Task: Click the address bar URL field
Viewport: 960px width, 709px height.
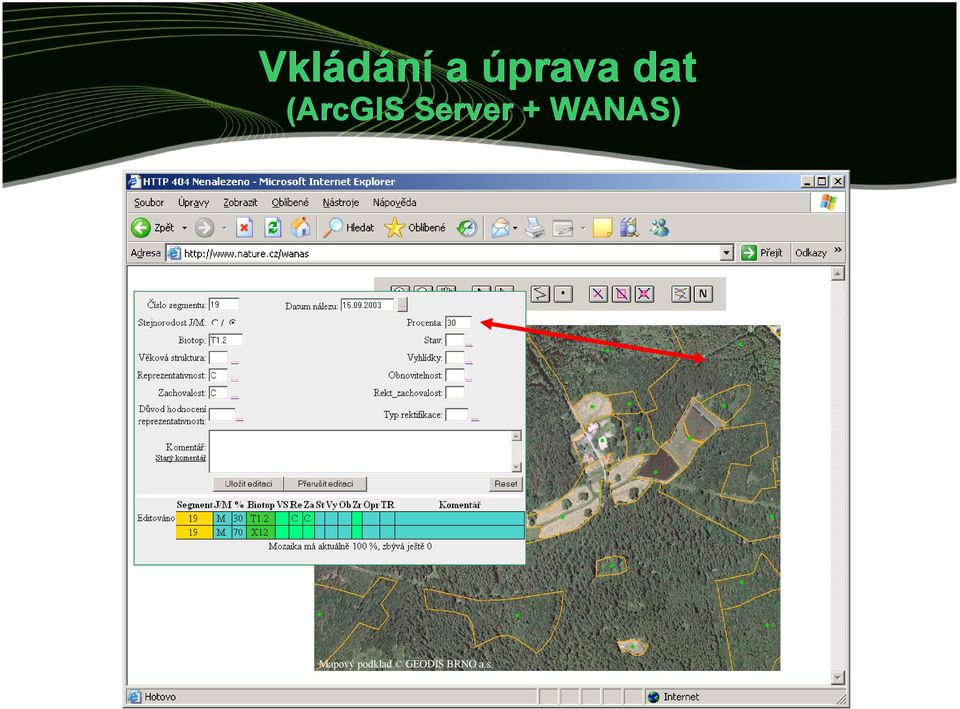Action: coord(450,253)
